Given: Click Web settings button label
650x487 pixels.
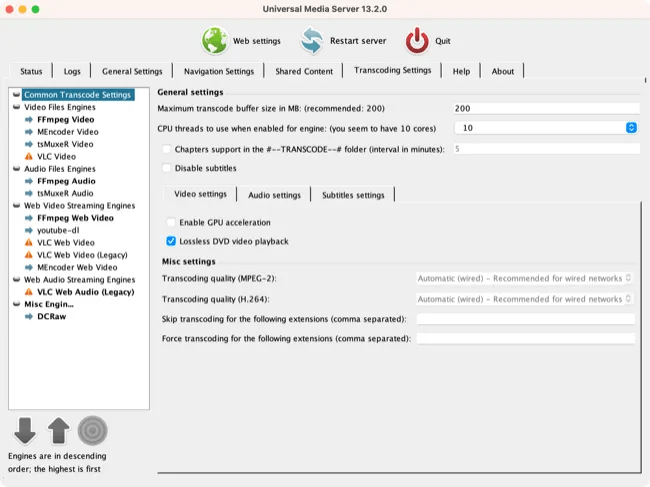Looking at the screenshot, I should click(x=257, y=41).
